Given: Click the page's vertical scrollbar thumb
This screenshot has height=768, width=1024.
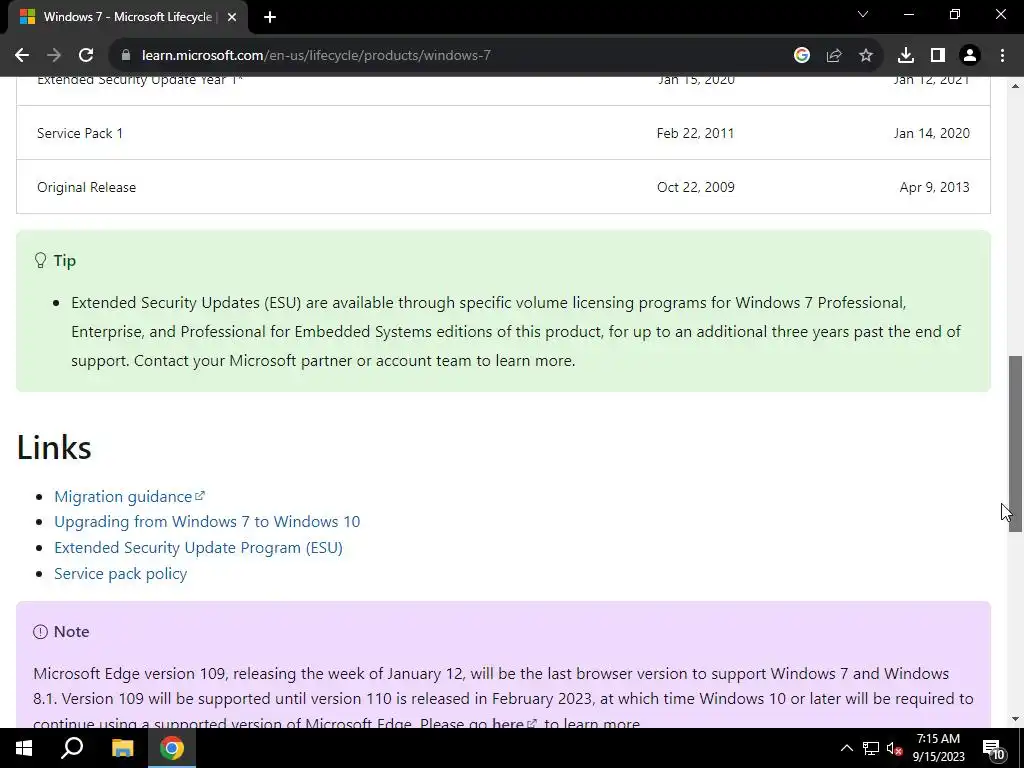Looking at the screenshot, I should click(x=1015, y=444).
